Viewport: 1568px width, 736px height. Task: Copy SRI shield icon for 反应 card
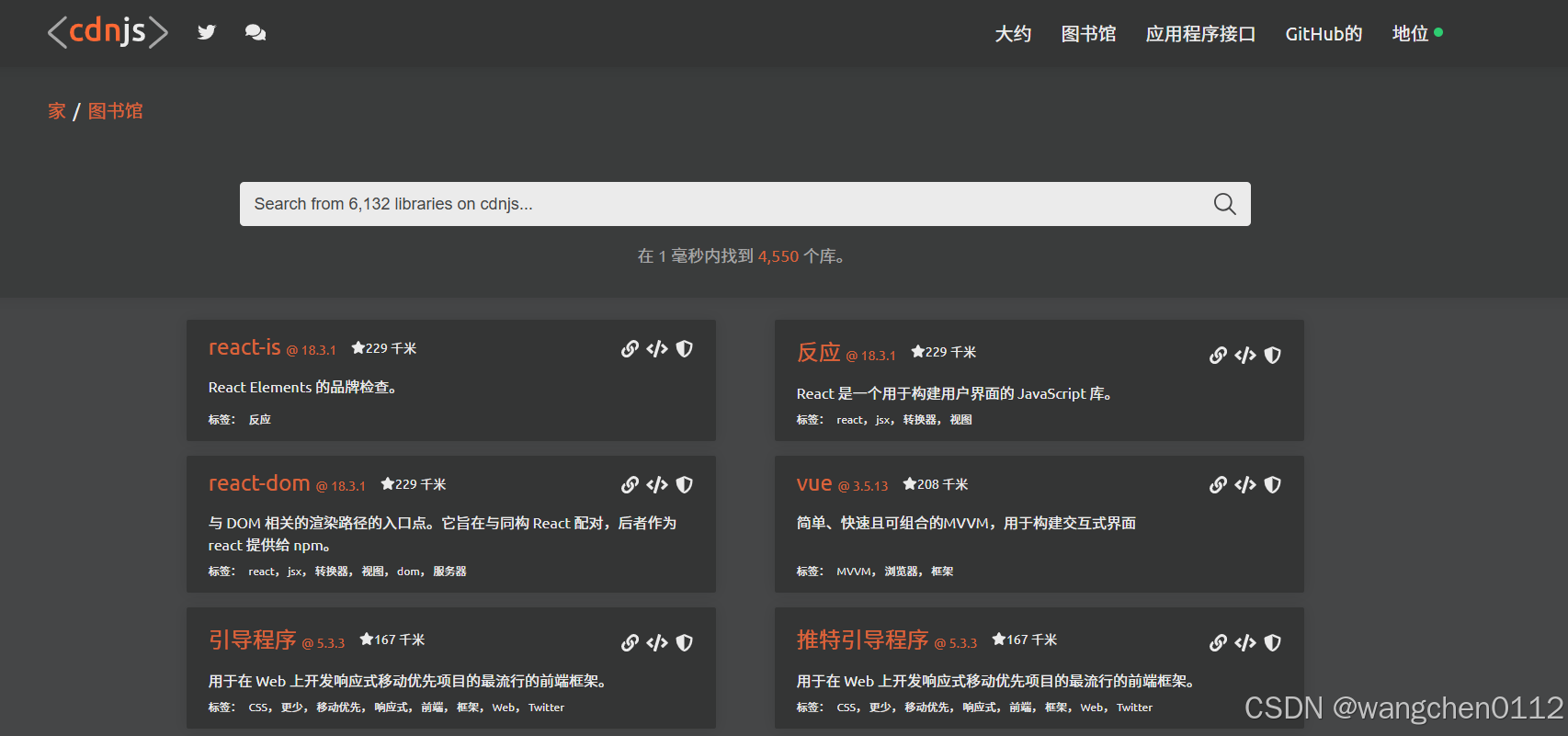pos(1272,355)
